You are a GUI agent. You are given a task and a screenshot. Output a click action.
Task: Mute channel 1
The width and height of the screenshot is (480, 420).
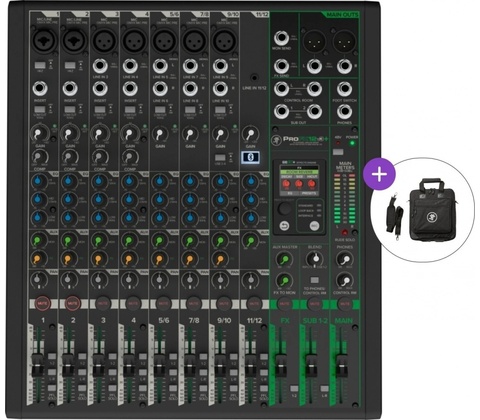pos(42,304)
